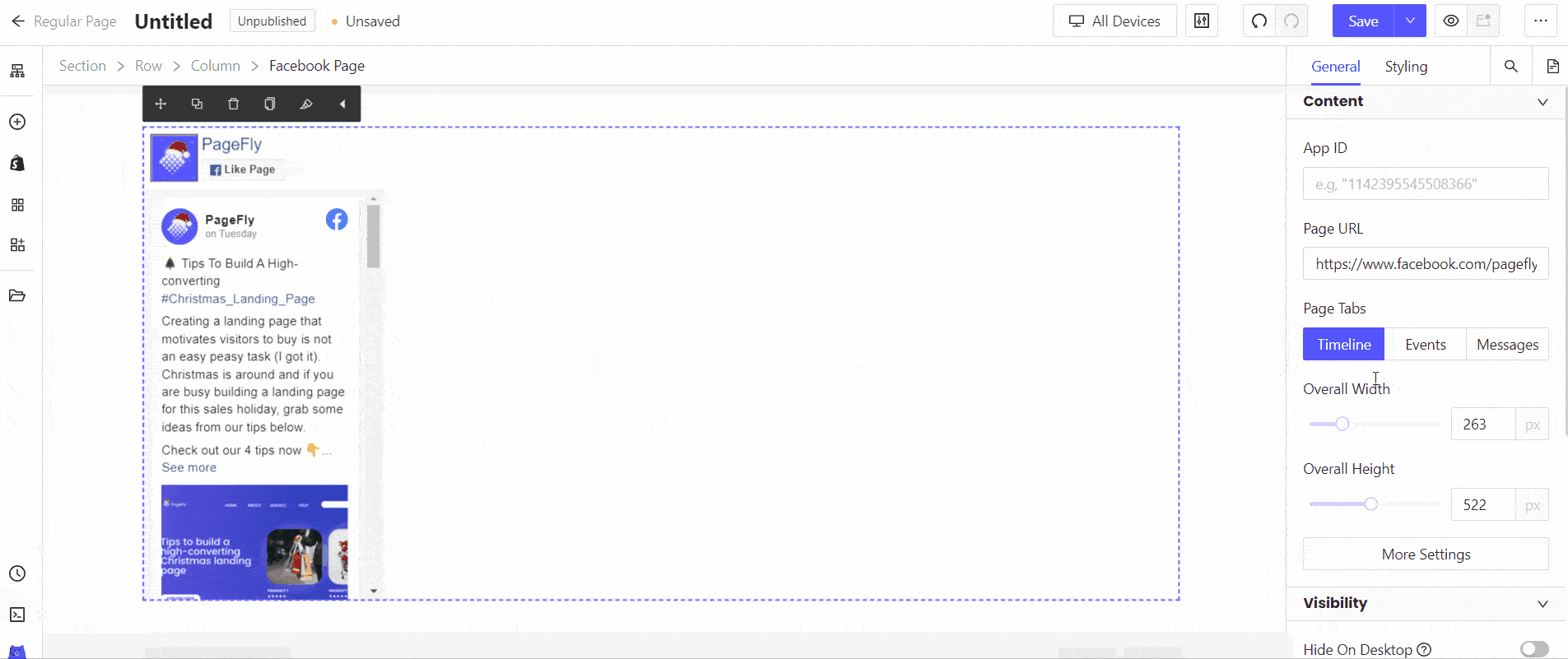Adjust the Overall Width slider handle
The height and width of the screenshot is (659, 1568).
point(1342,424)
